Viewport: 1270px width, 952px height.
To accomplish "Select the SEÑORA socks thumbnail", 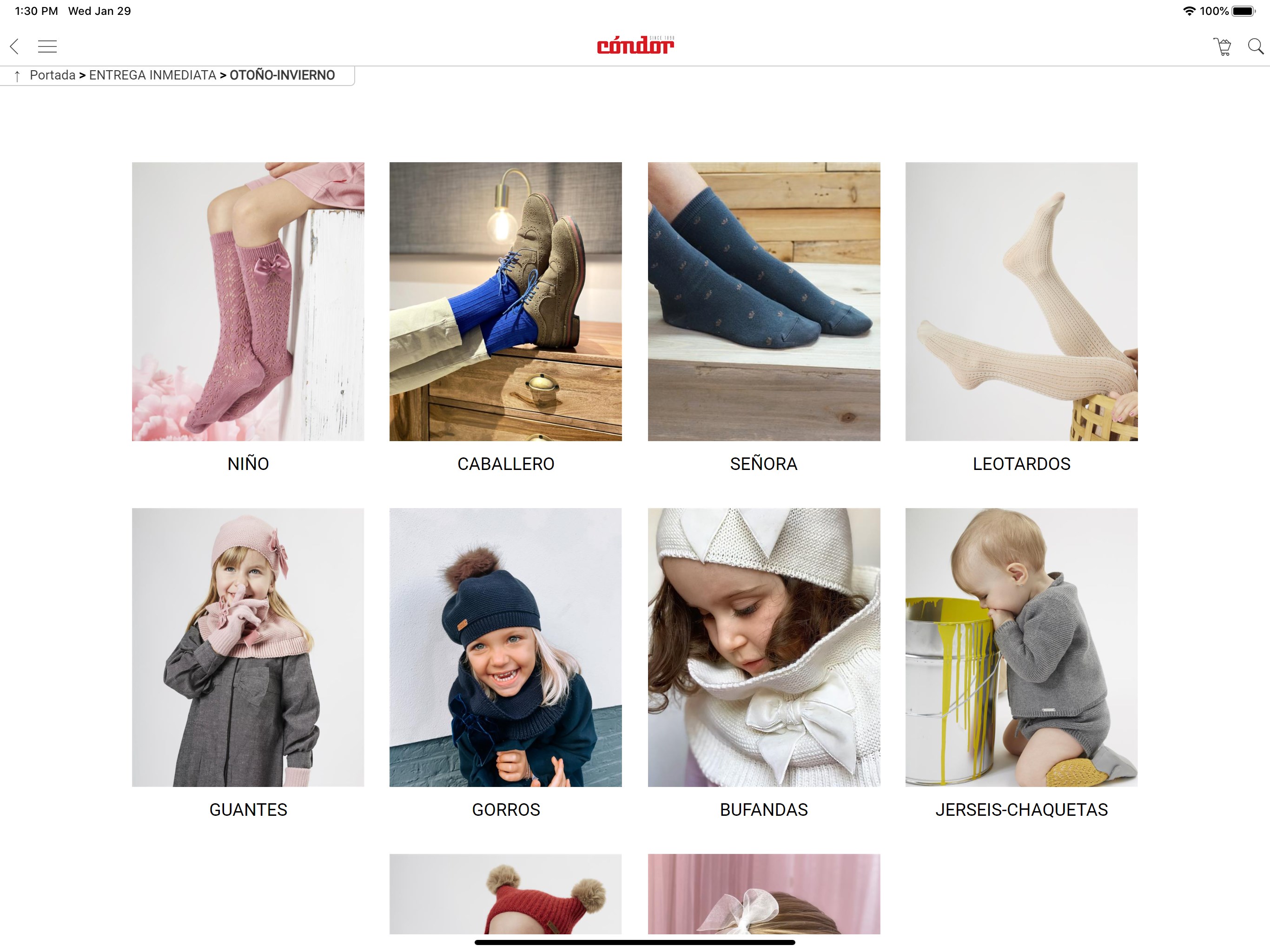I will click(764, 301).
